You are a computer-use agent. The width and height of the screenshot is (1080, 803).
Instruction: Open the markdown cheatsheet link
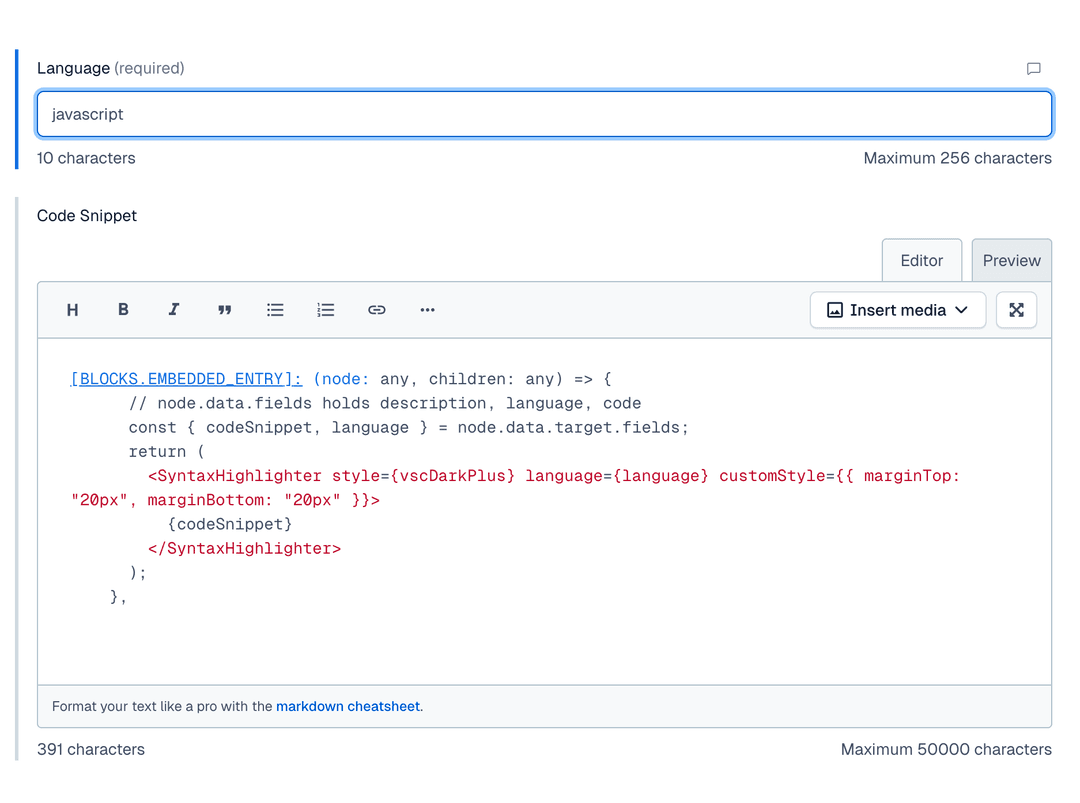pos(347,706)
